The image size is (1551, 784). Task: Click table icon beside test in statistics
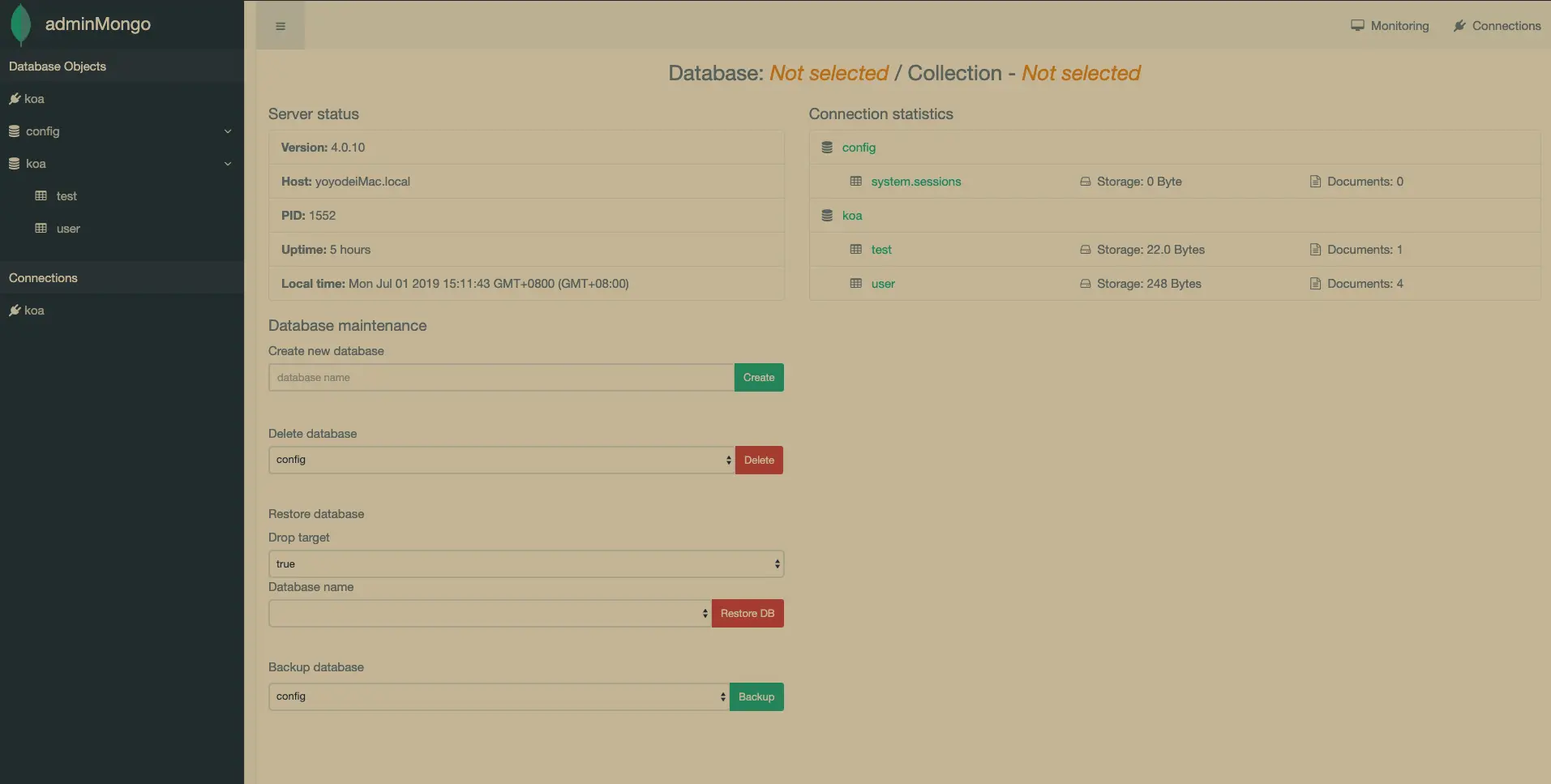point(855,250)
